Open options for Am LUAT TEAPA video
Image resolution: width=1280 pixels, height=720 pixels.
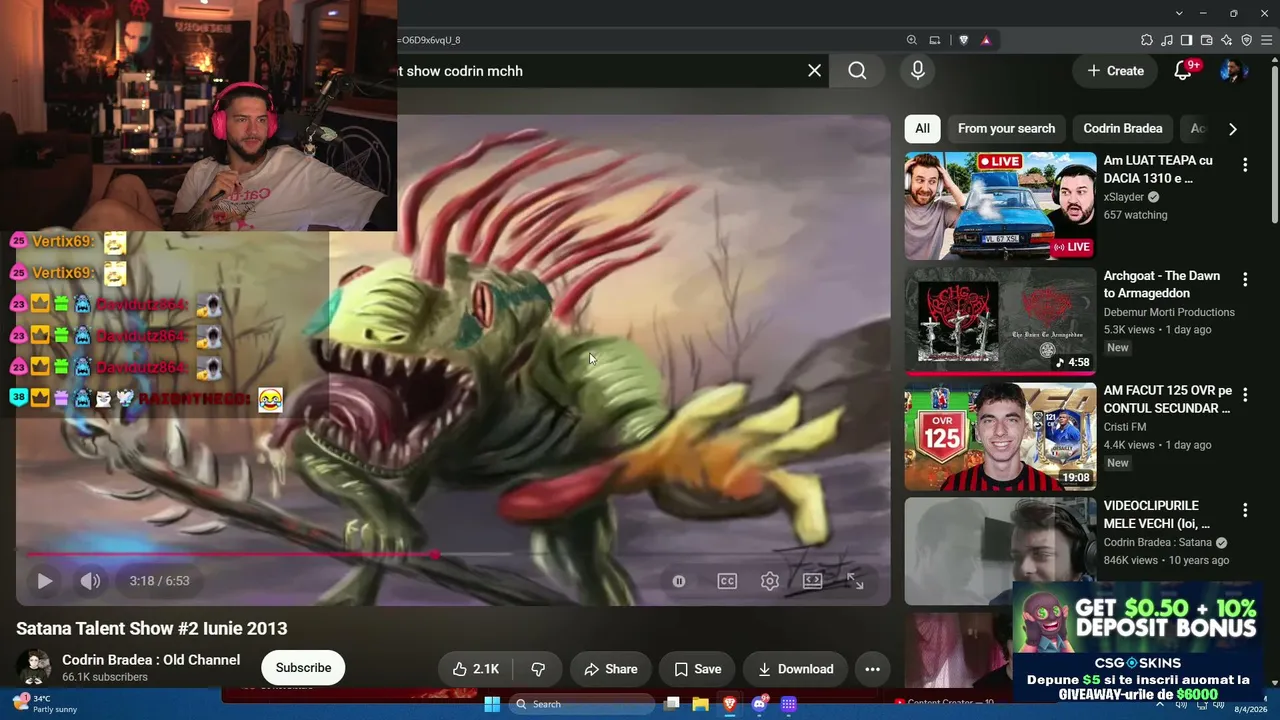(1245, 165)
